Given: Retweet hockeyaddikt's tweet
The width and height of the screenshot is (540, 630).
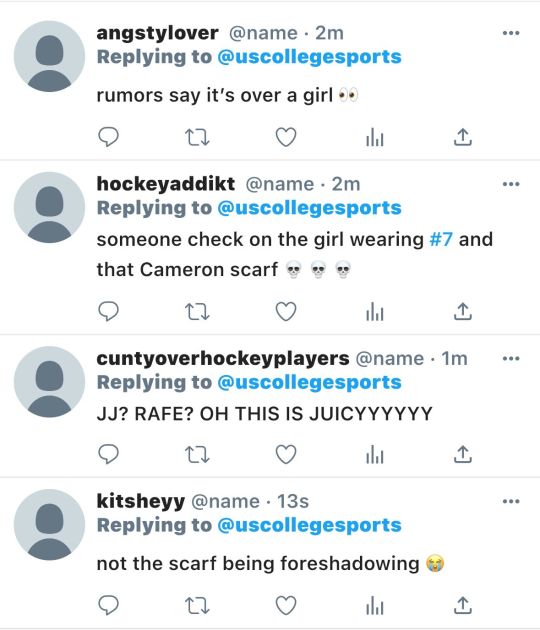Looking at the screenshot, I should click(197, 312).
